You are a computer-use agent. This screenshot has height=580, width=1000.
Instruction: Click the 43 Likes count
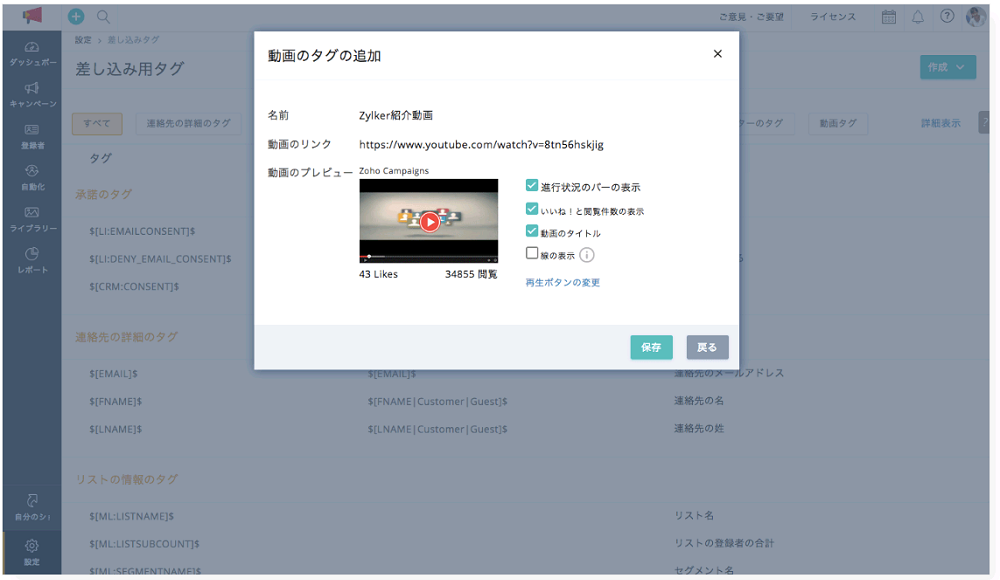(378, 274)
